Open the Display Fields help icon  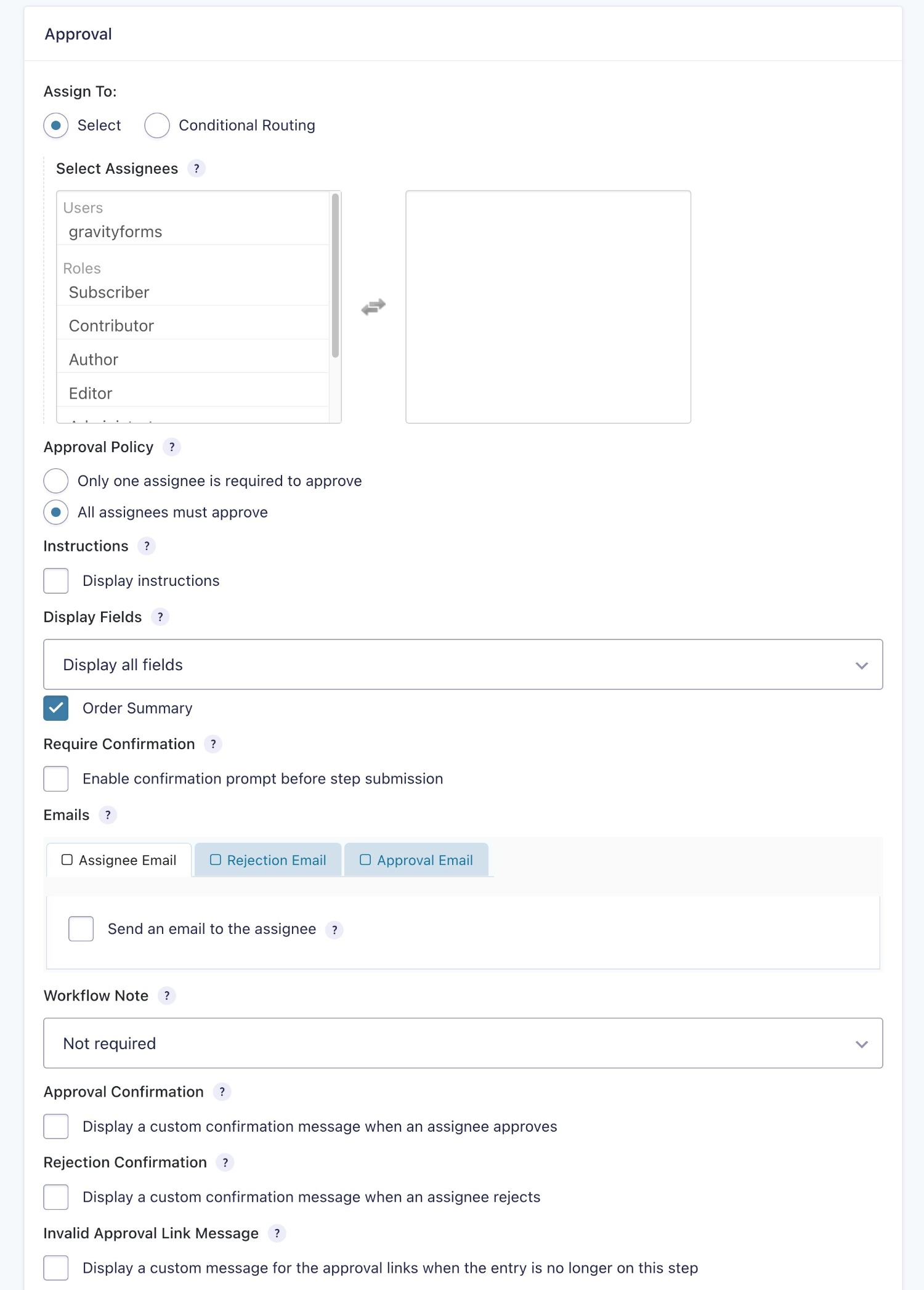160,617
